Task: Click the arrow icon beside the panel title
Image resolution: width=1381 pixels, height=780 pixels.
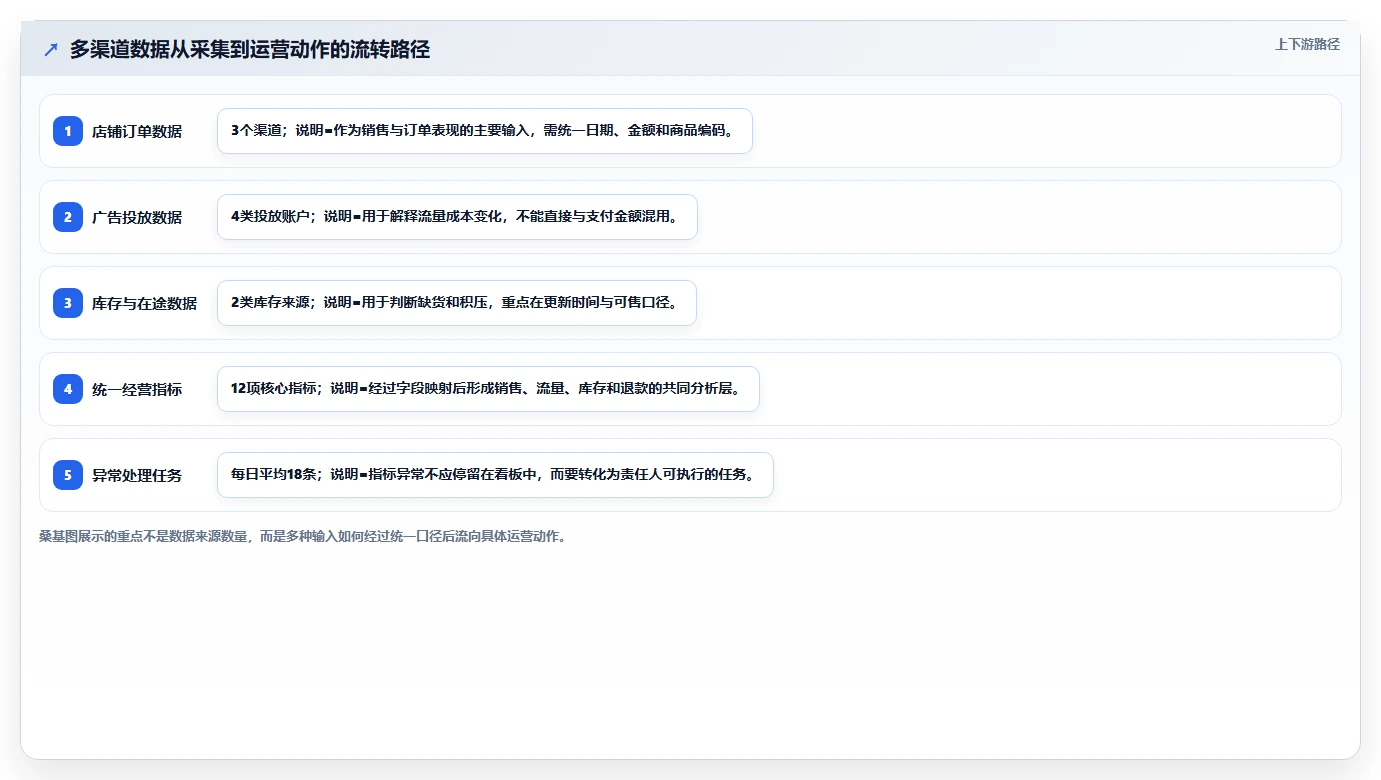Action: (x=51, y=49)
